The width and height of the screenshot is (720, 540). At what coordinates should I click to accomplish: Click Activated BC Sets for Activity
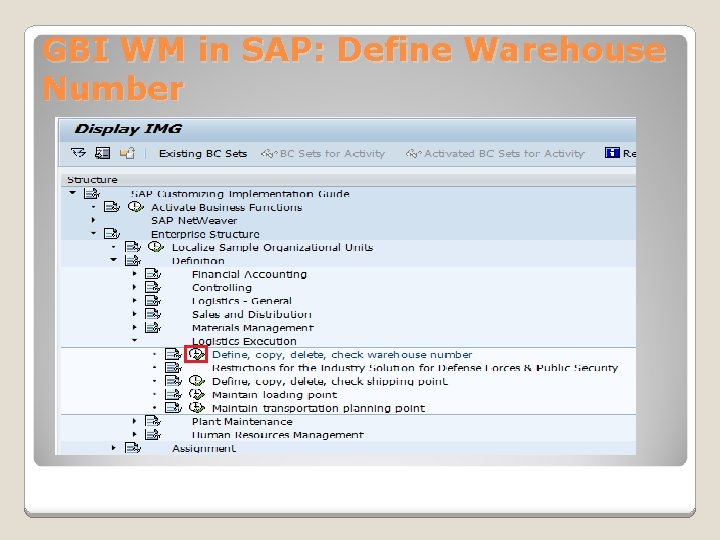pos(495,153)
